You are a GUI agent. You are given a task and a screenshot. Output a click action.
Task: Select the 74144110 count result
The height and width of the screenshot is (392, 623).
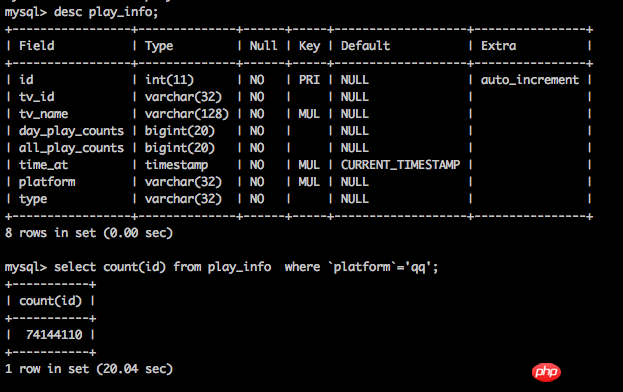(x=54, y=335)
